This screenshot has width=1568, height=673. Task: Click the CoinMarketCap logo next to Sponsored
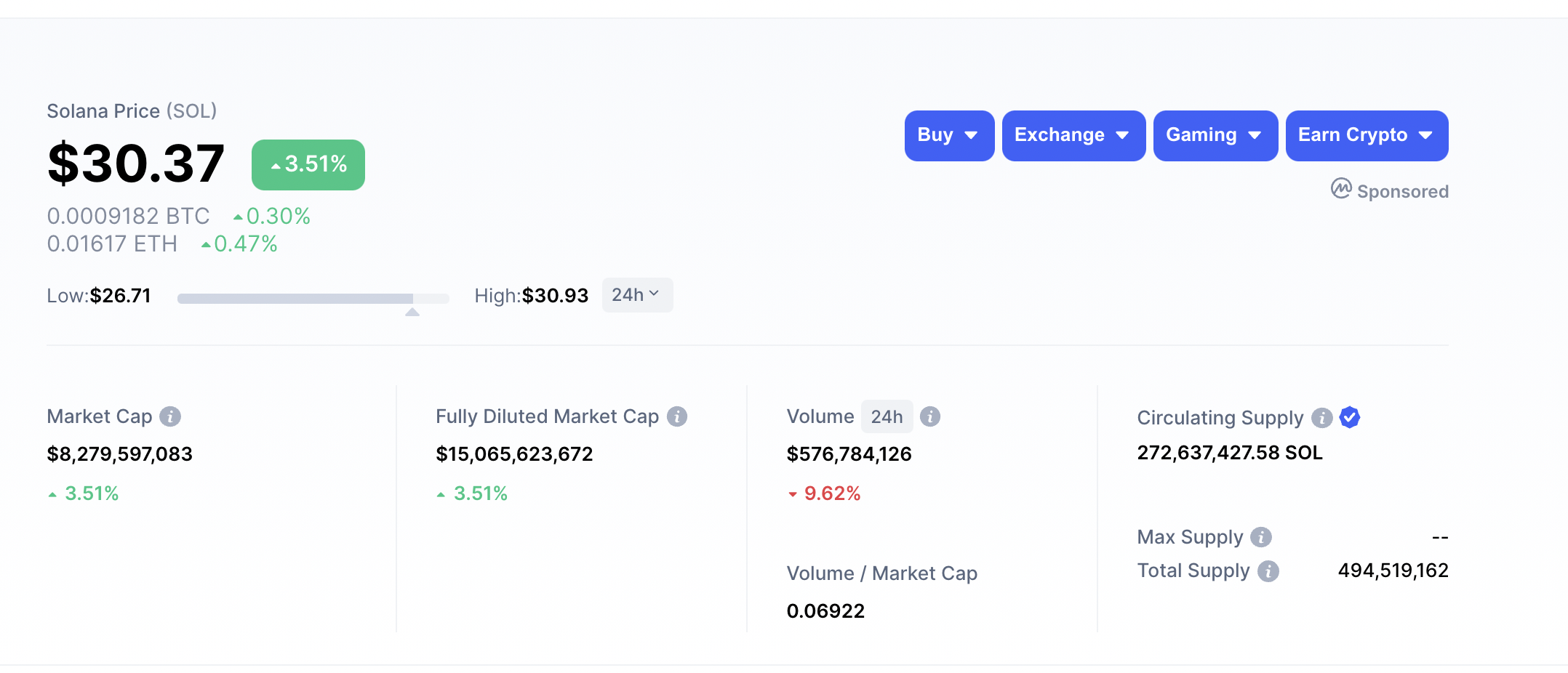pos(1340,191)
